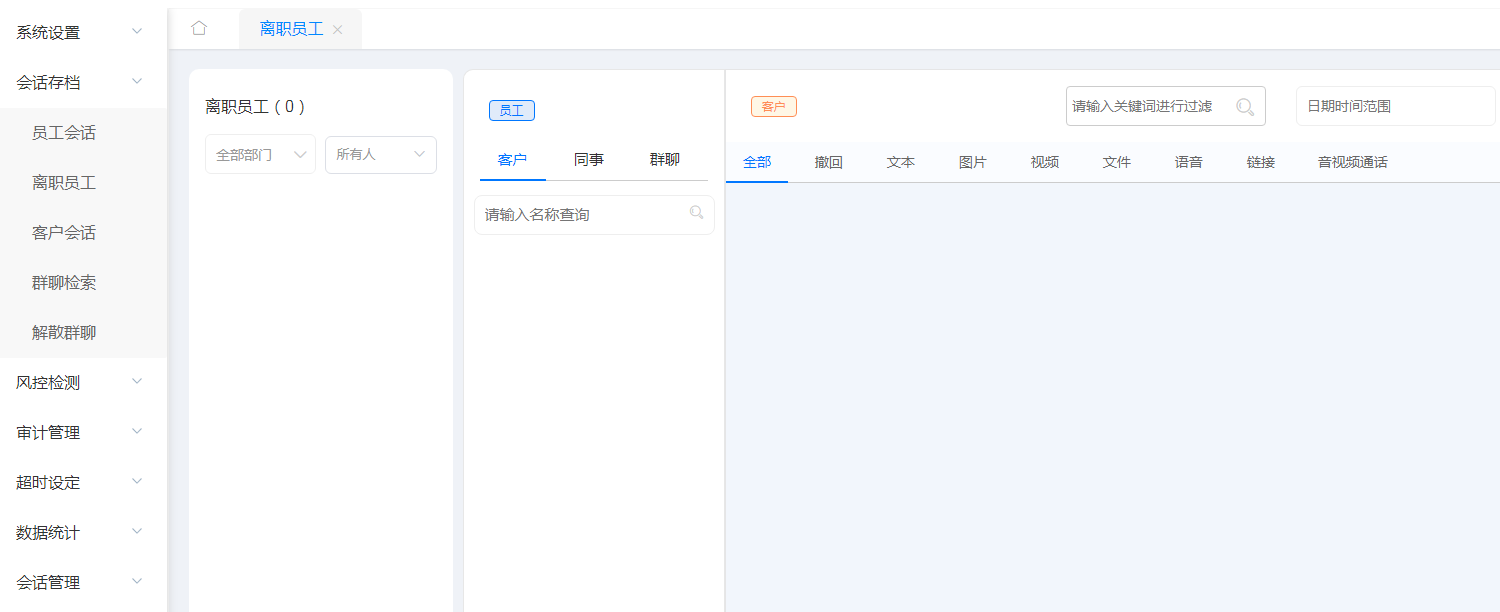Image resolution: width=1500 pixels, height=612 pixels.
Task: Filter messages by 图片 type
Action: pos(971,161)
